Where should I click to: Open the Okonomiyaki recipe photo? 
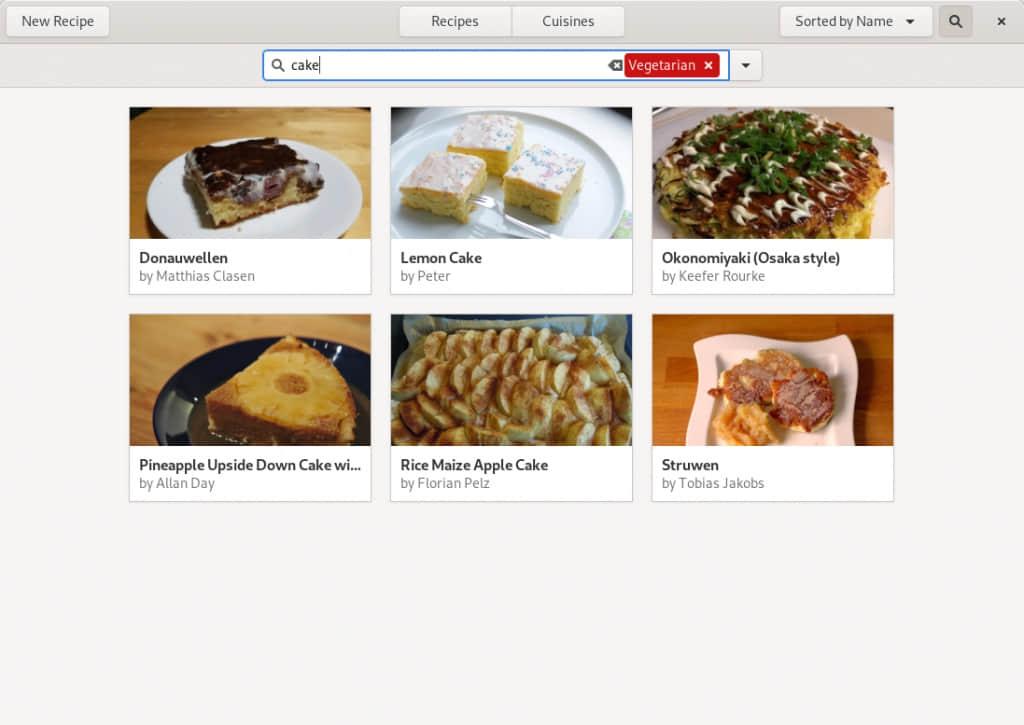click(772, 173)
